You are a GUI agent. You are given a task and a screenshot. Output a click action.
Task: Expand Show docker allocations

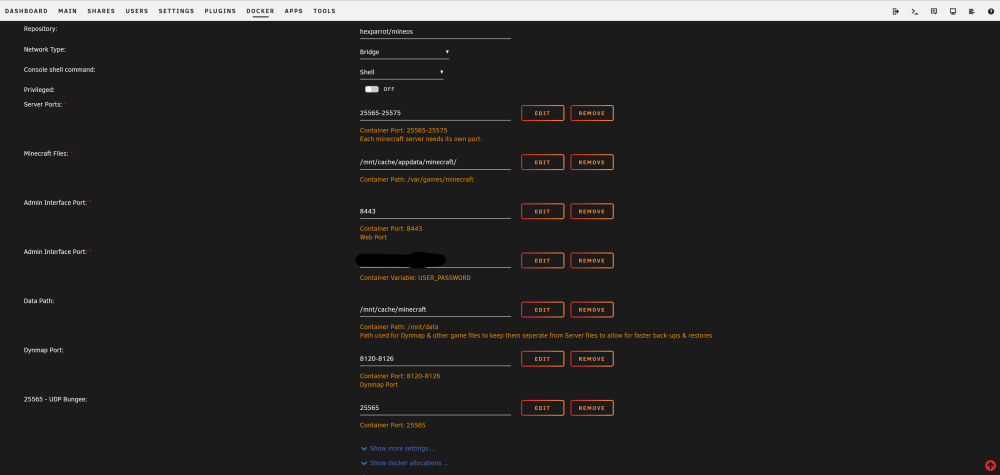[404, 463]
